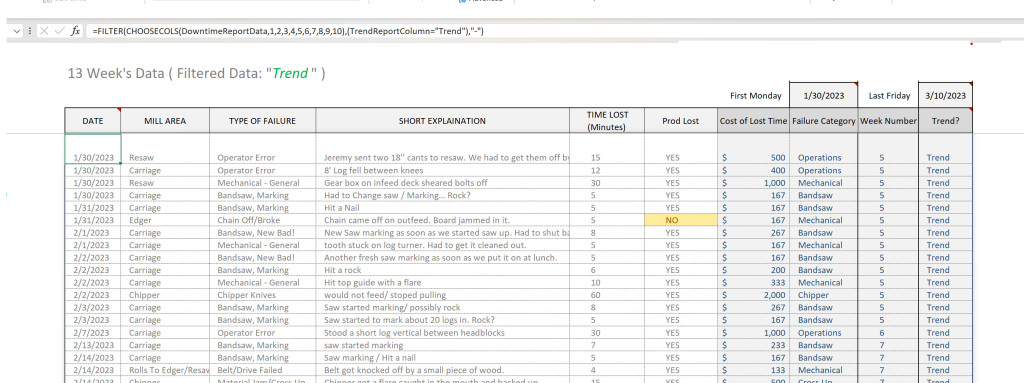The image size is (1024, 383).
Task: Select the DATE column header cell
Action: (93, 121)
